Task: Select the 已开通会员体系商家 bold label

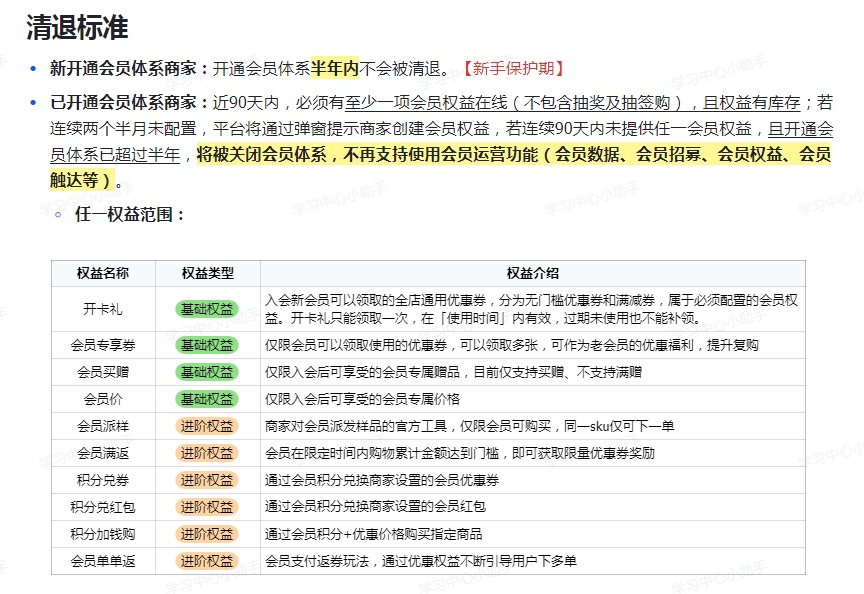Action: [x=123, y=102]
